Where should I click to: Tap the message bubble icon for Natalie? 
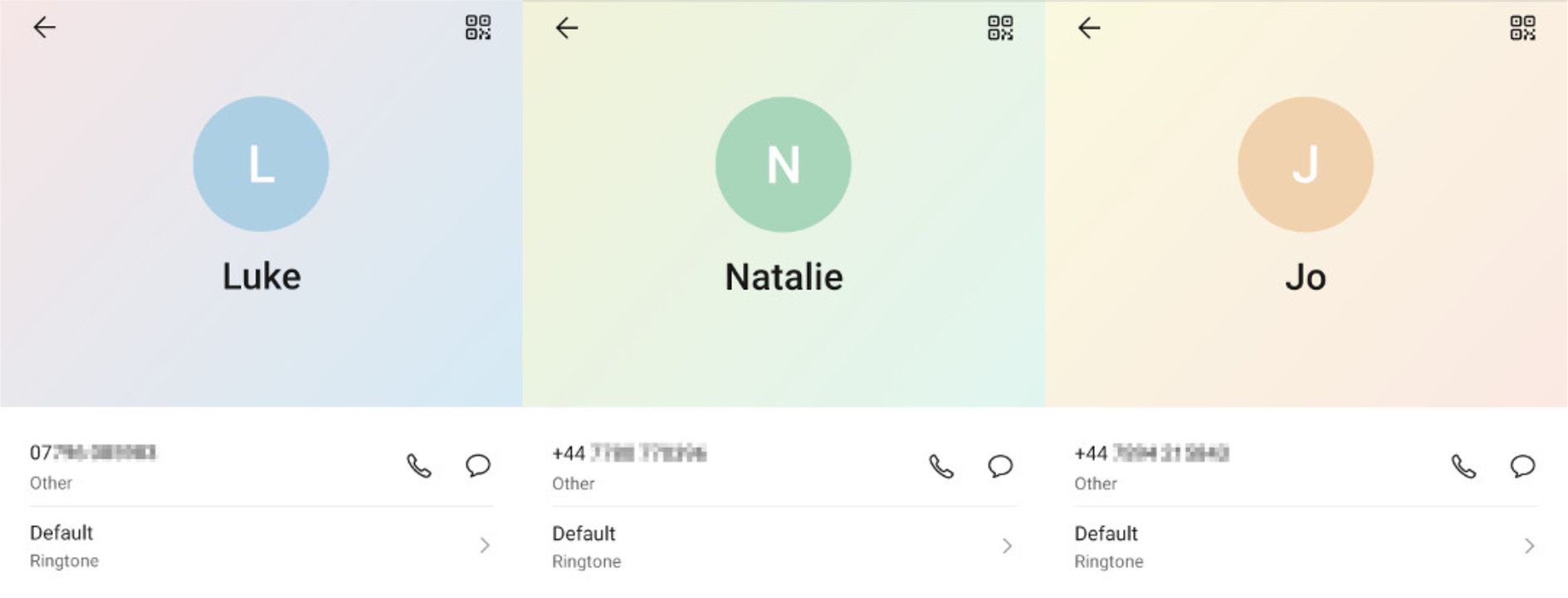[x=999, y=468]
